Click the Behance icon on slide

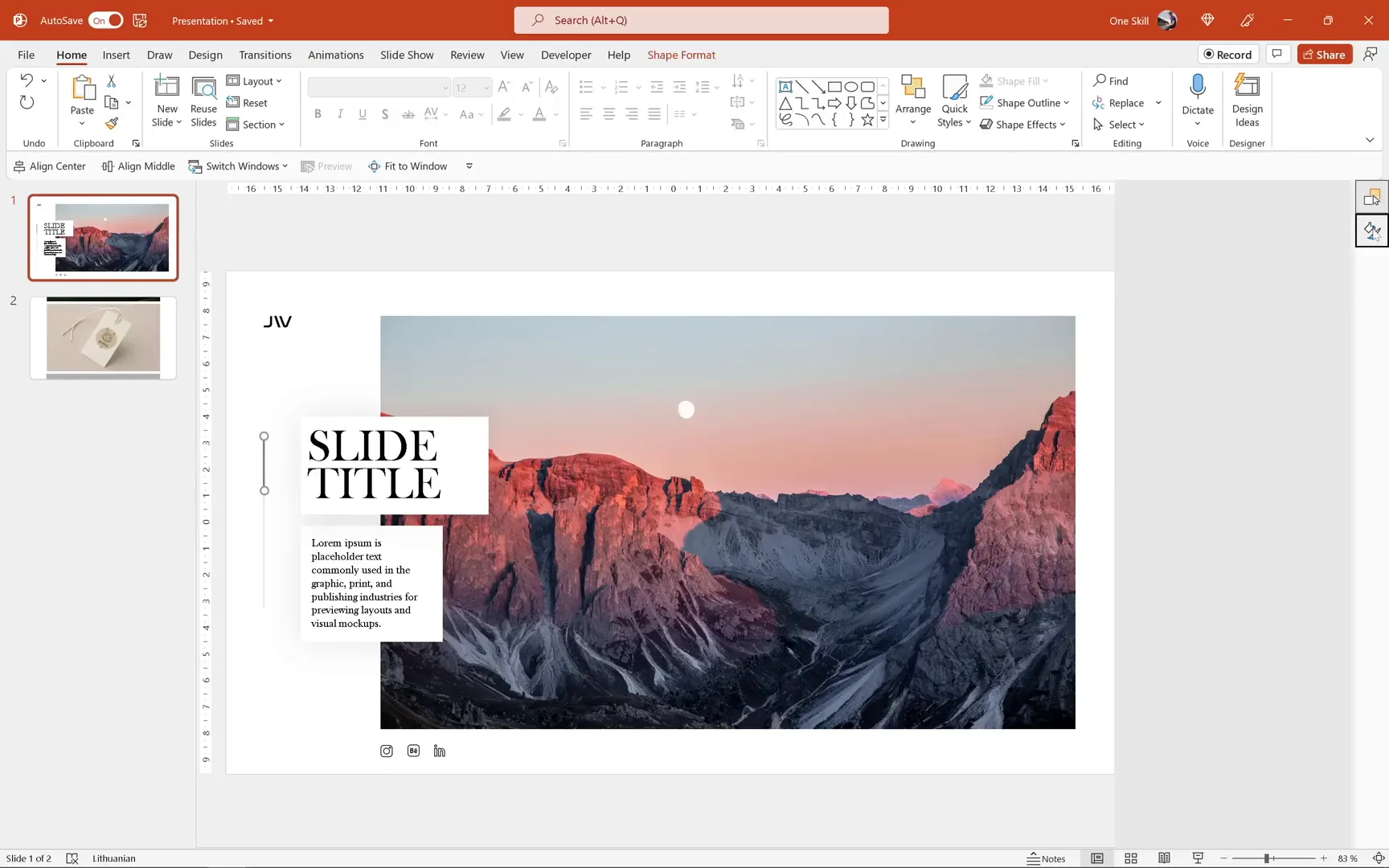(413, 751)
